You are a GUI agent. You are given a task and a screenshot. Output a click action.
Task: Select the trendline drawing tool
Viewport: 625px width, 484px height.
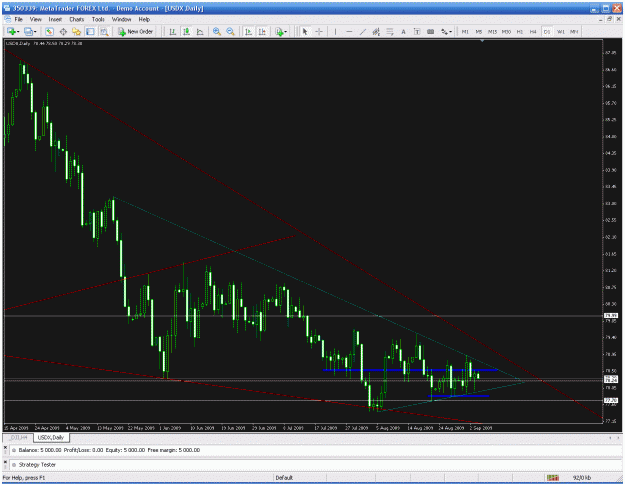(363, 31)
